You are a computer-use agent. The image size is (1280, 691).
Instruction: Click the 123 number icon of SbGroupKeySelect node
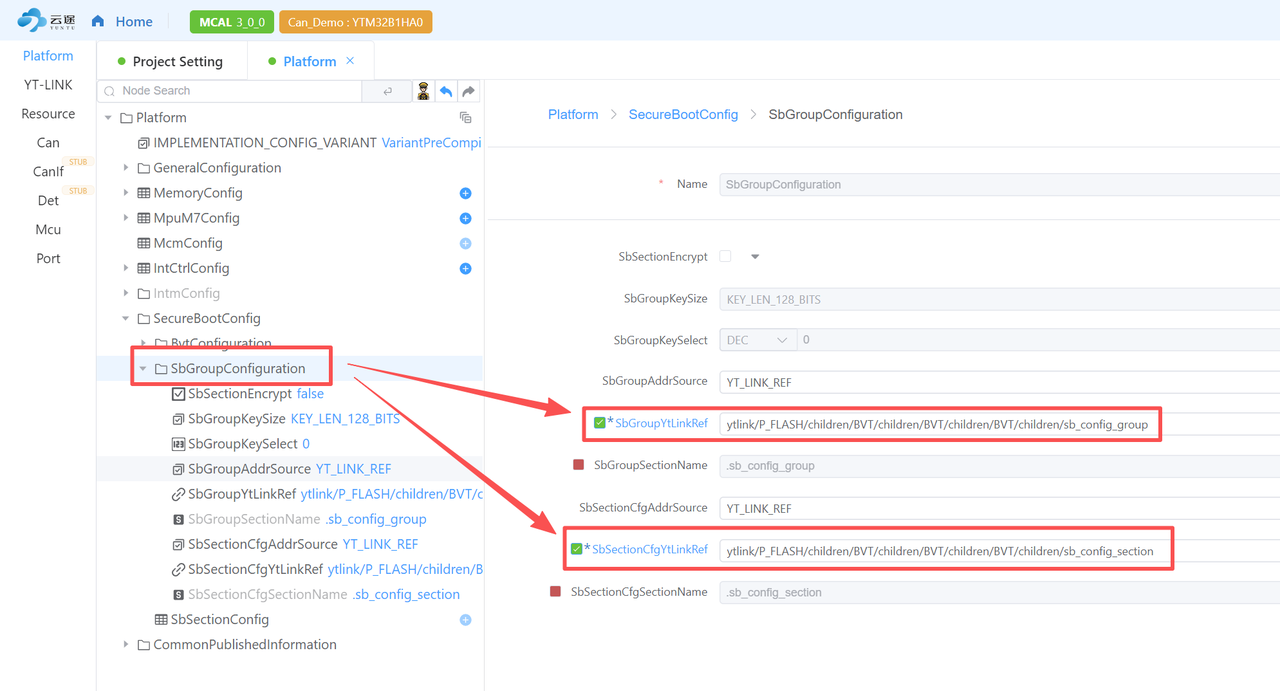[x=178, y=444]
